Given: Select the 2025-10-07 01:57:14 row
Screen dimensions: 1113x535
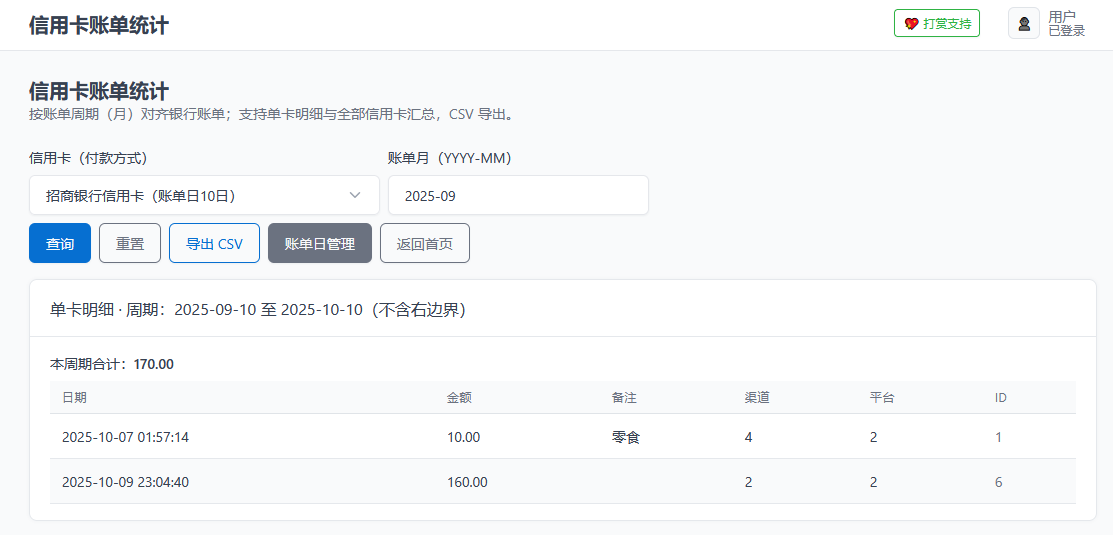Looking at the screenshot, I should 125,437.
